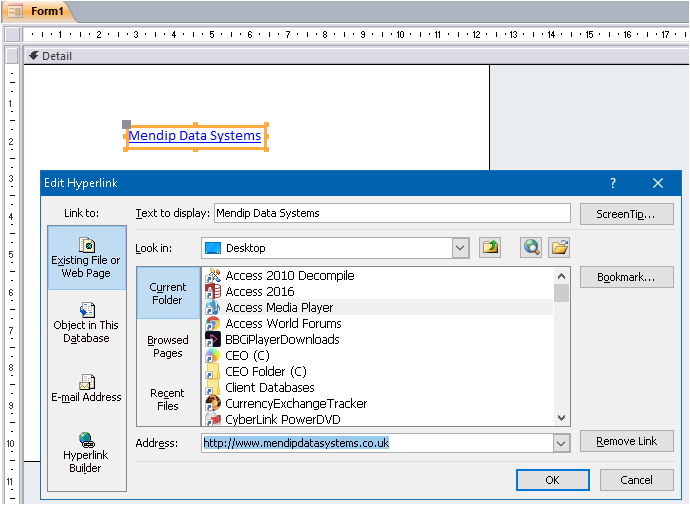The image size is (690, 505).
Task: Click the Bookmark button
Action: (x=626, y=277)
